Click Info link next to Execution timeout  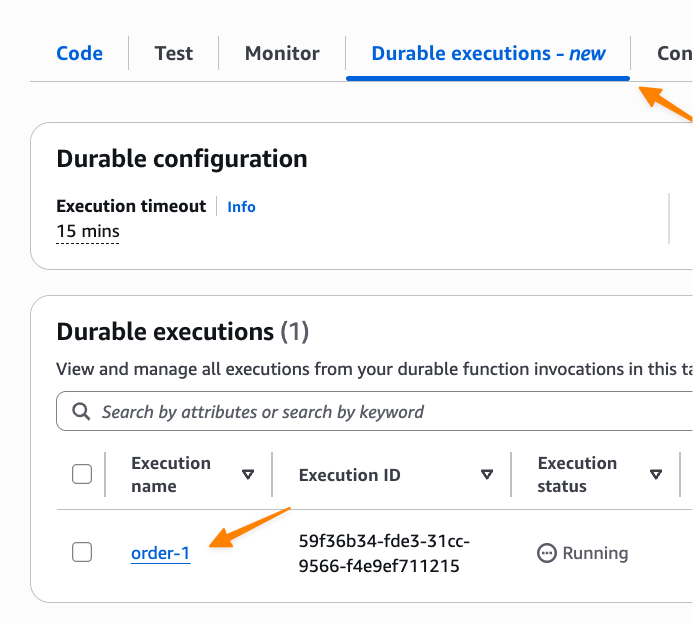coord(241,207)
